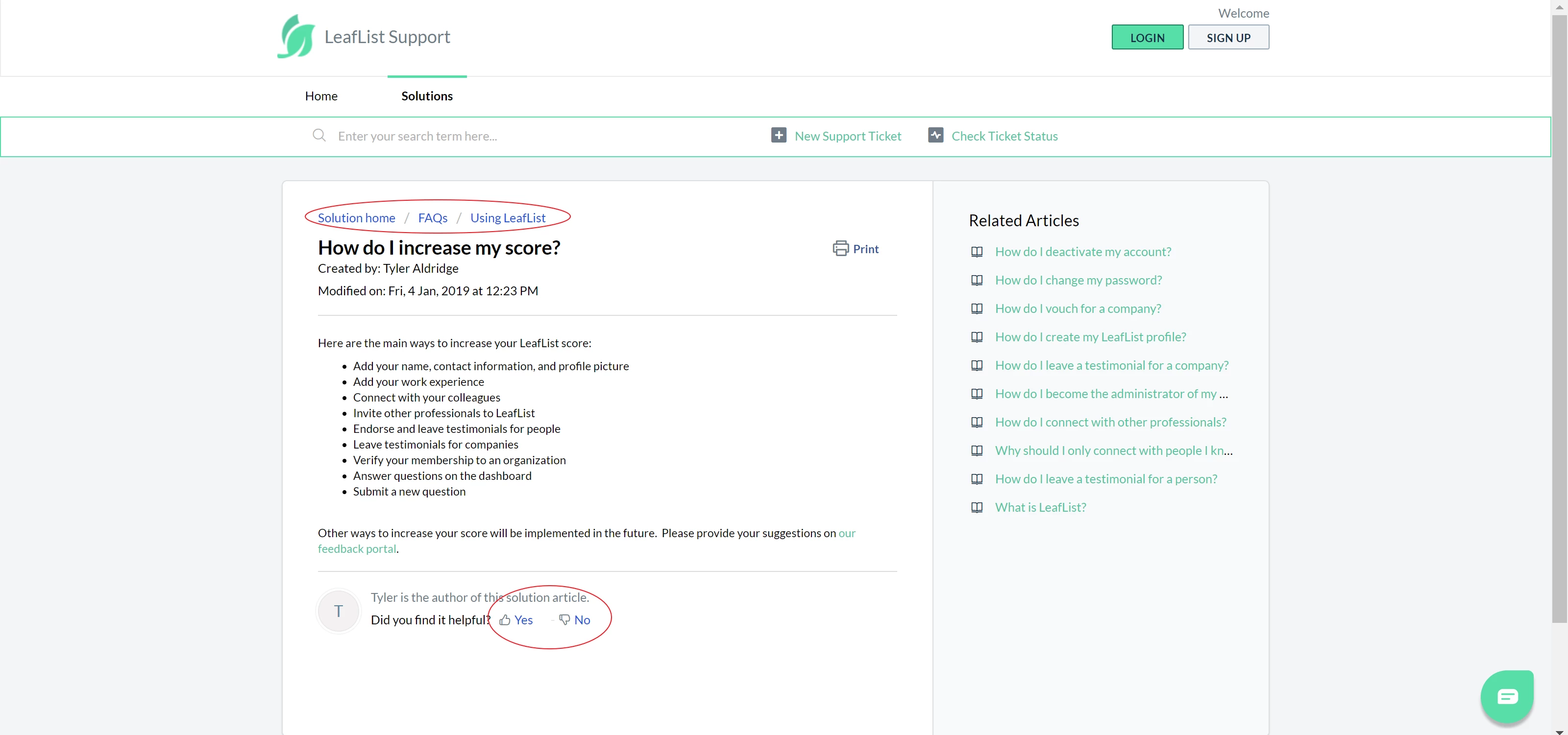Click the thumbs up icon beside Yes
This screenshot has height=735, width=1568.
click(505, 620)
